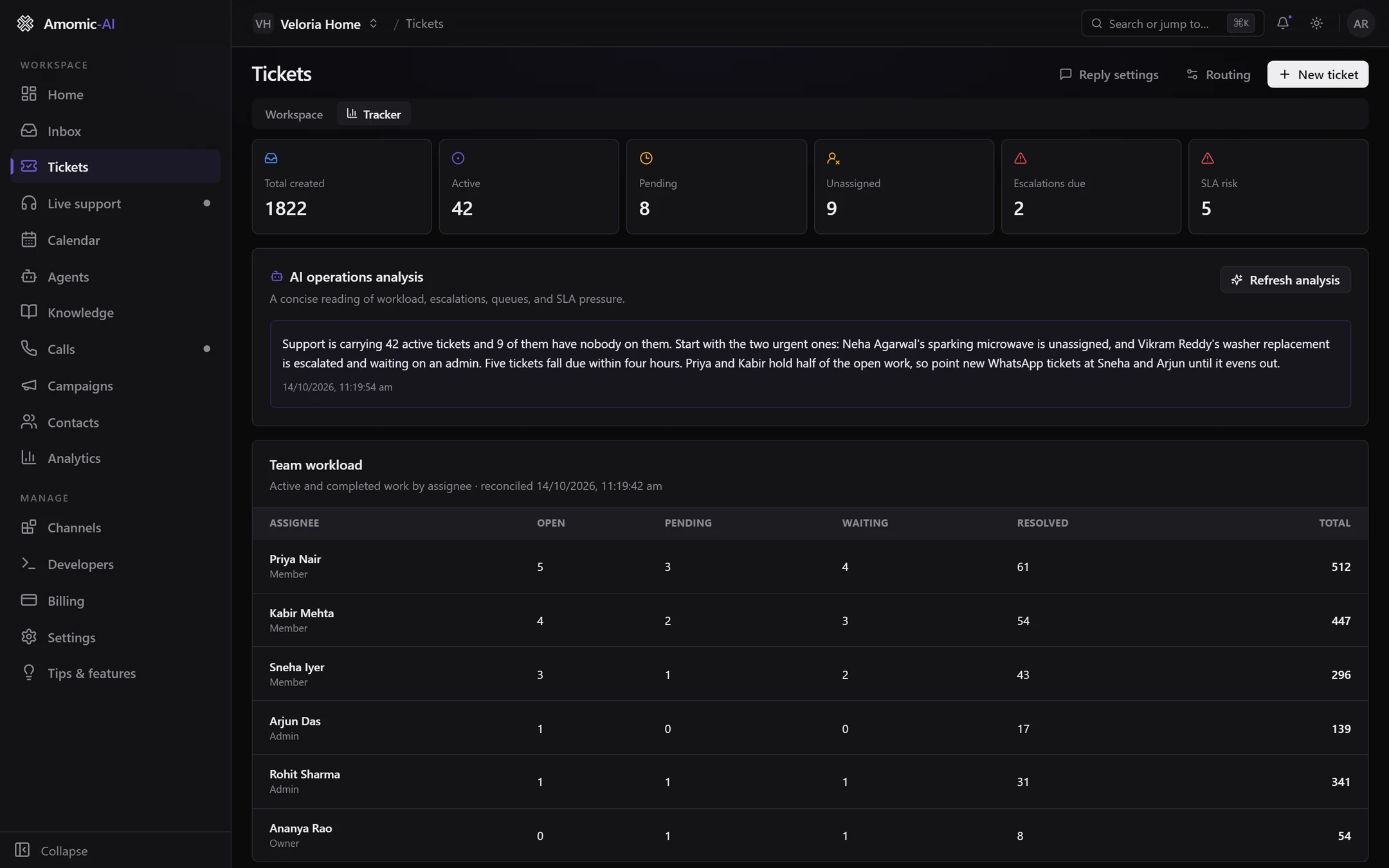The width and height of the screenshot is (1389, 868).
Task: Click Sneha Iyer in workload table
Action: pos(296,667)
